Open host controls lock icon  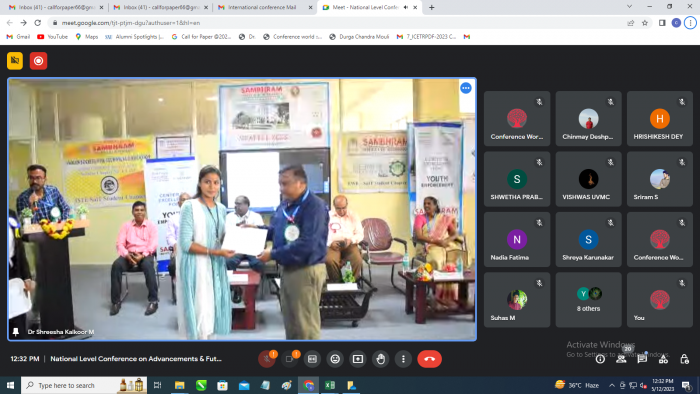tap(684, 359)
